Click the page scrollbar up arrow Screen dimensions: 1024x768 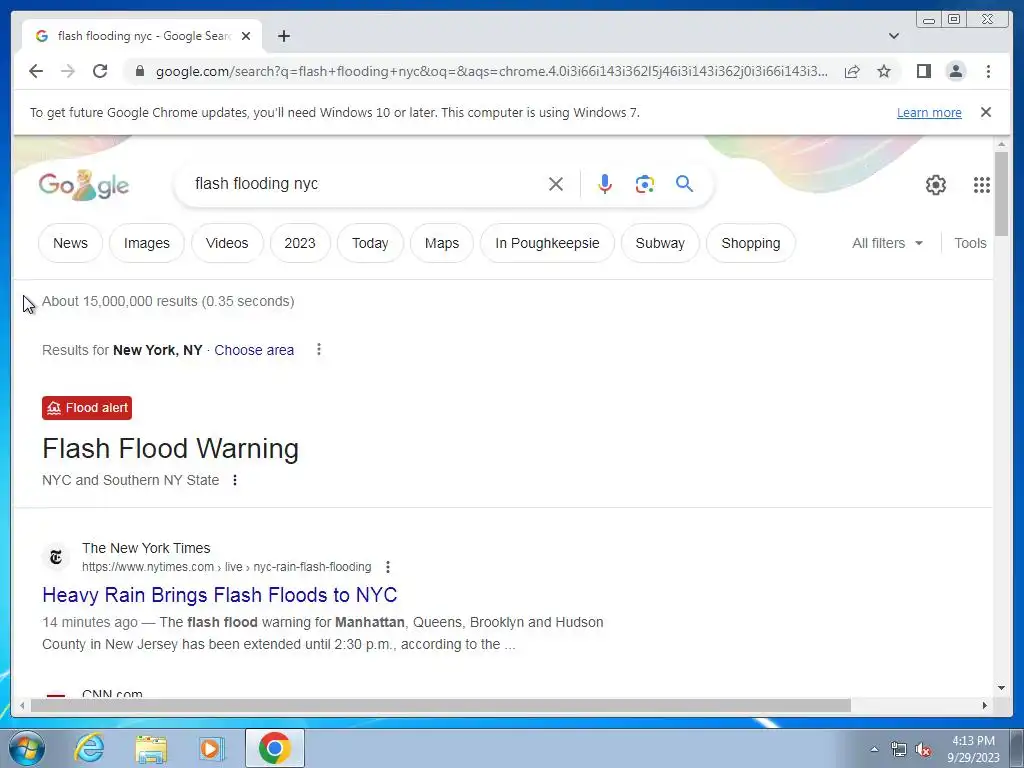point(1001,144)
